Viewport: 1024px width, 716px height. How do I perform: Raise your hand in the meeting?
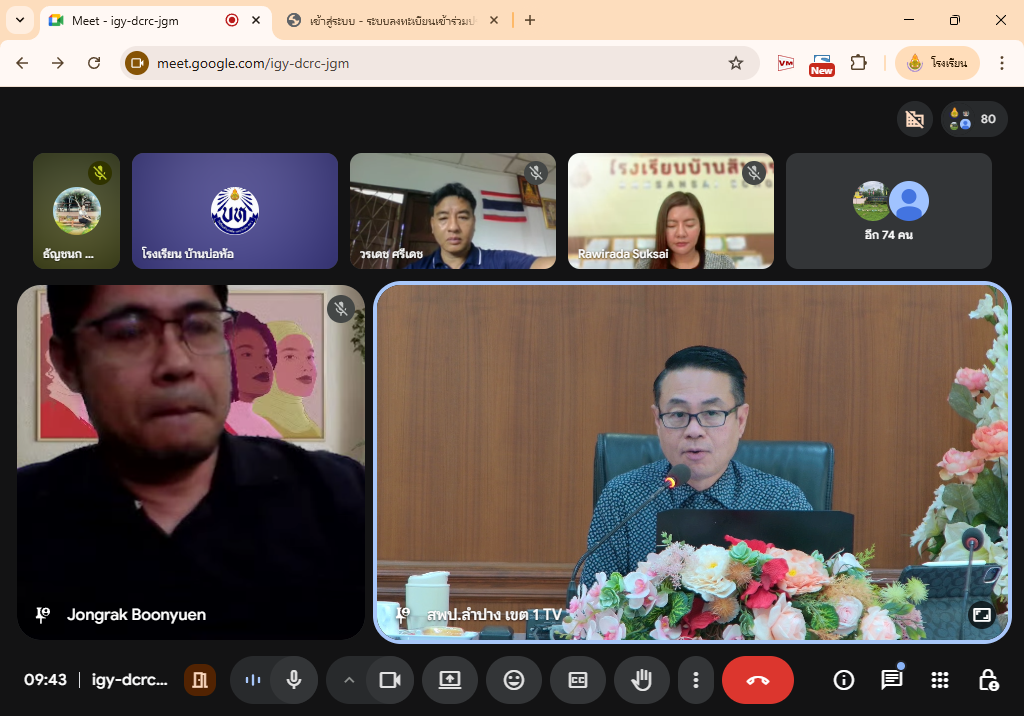pyautogui.click(x=641, y=680)
